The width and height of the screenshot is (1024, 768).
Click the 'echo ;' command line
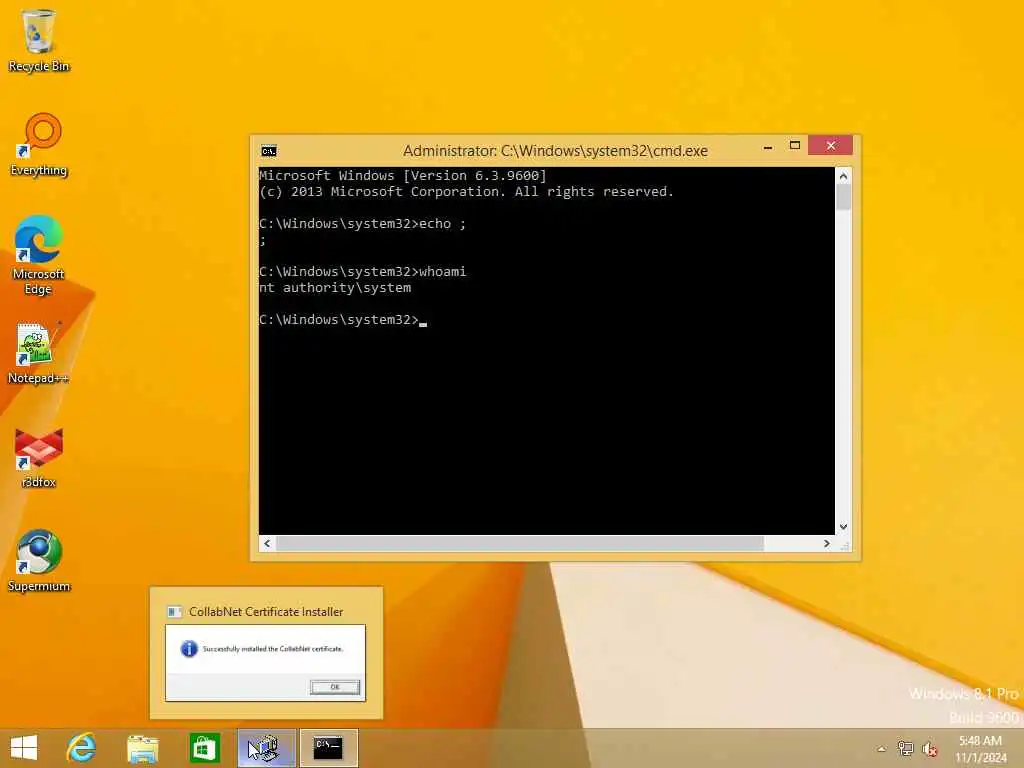tap(362, 224)
